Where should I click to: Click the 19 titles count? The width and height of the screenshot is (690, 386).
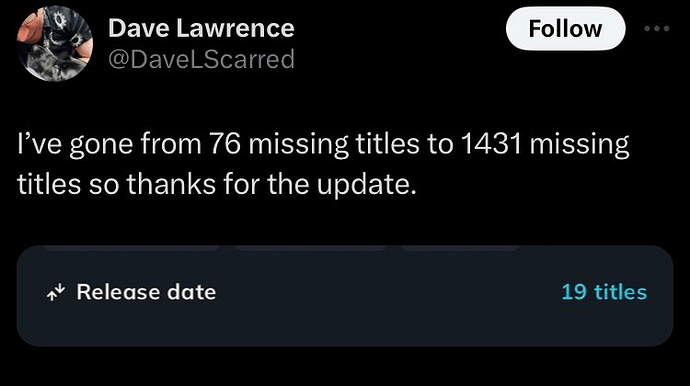pyautogui.click(x=604, y=292)
